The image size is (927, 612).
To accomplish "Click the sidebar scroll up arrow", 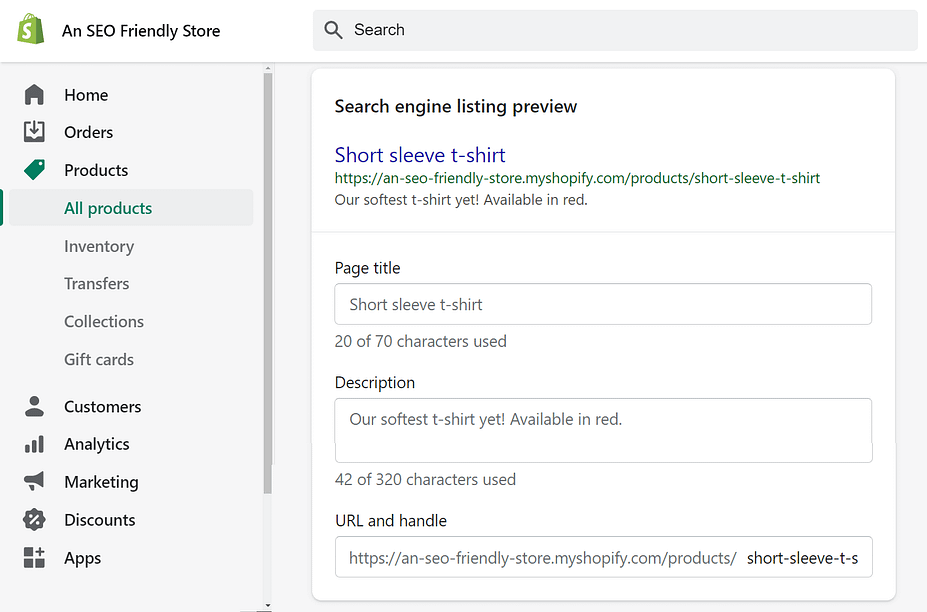I will (x=268, y=69).
